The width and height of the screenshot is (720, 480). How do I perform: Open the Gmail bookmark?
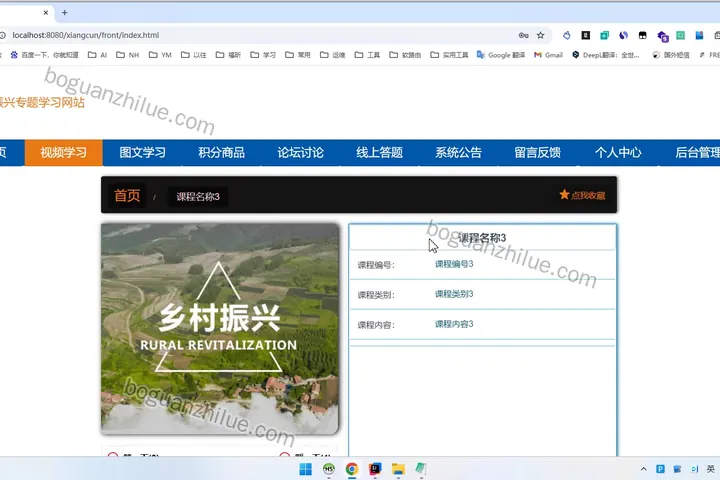coord(548,55)
